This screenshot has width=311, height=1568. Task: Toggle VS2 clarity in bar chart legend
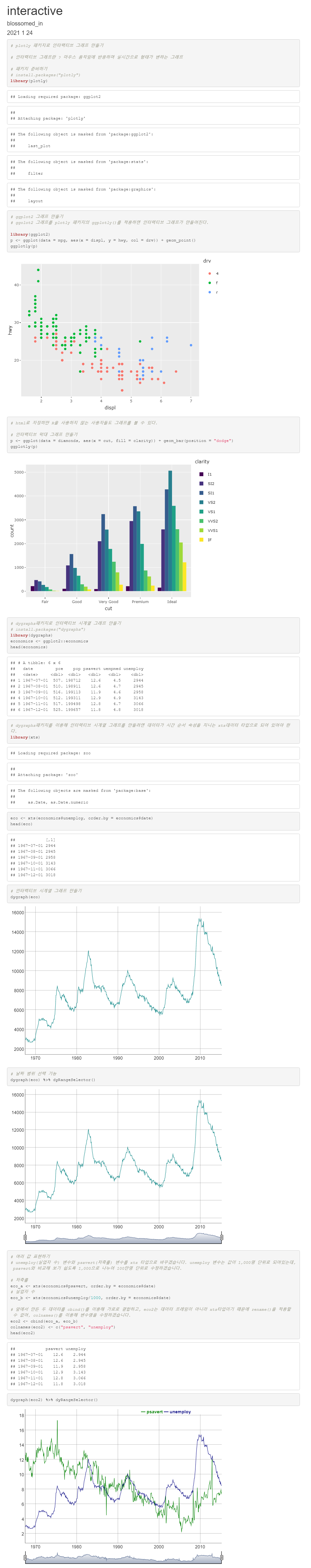207,502
